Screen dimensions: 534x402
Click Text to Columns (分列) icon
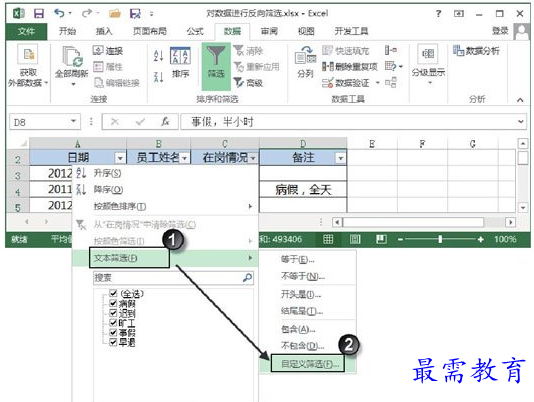tap(305, 62)
